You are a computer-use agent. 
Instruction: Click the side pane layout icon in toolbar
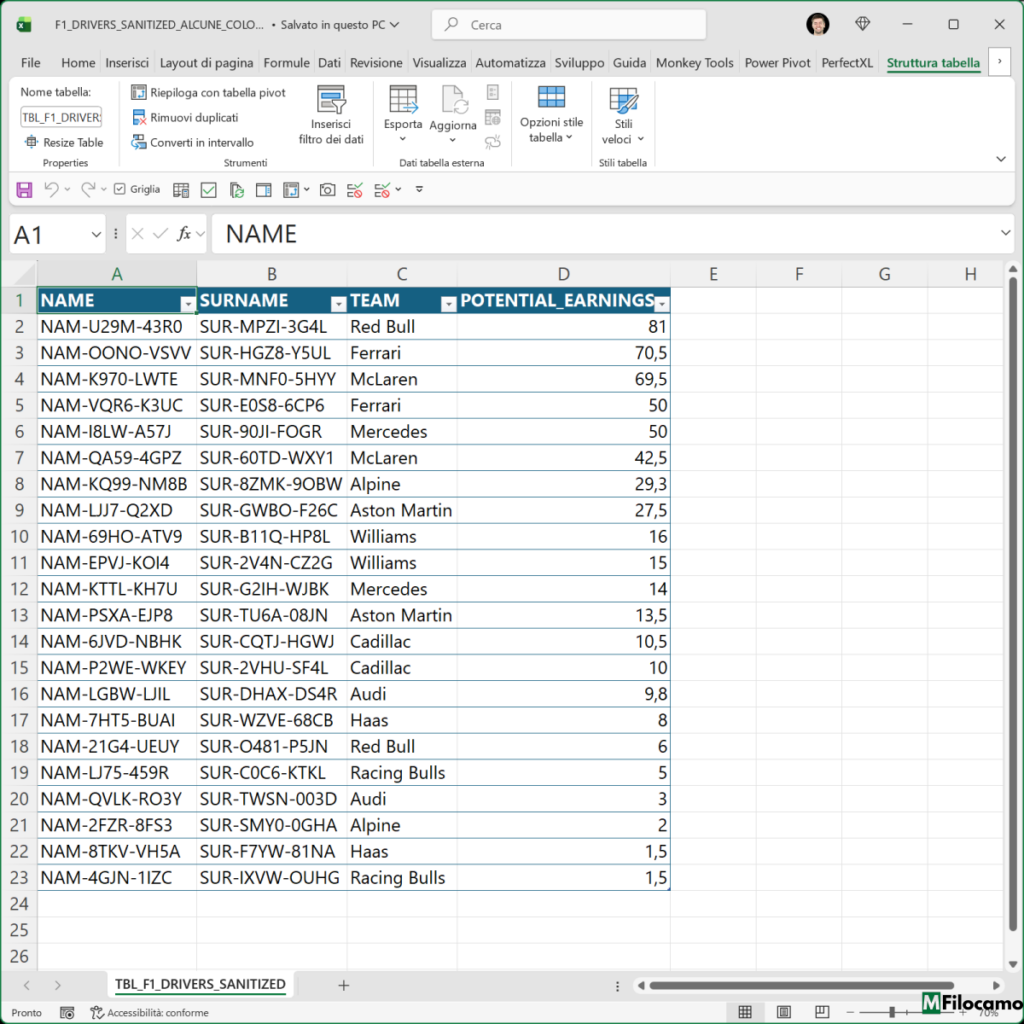(264, 190)
